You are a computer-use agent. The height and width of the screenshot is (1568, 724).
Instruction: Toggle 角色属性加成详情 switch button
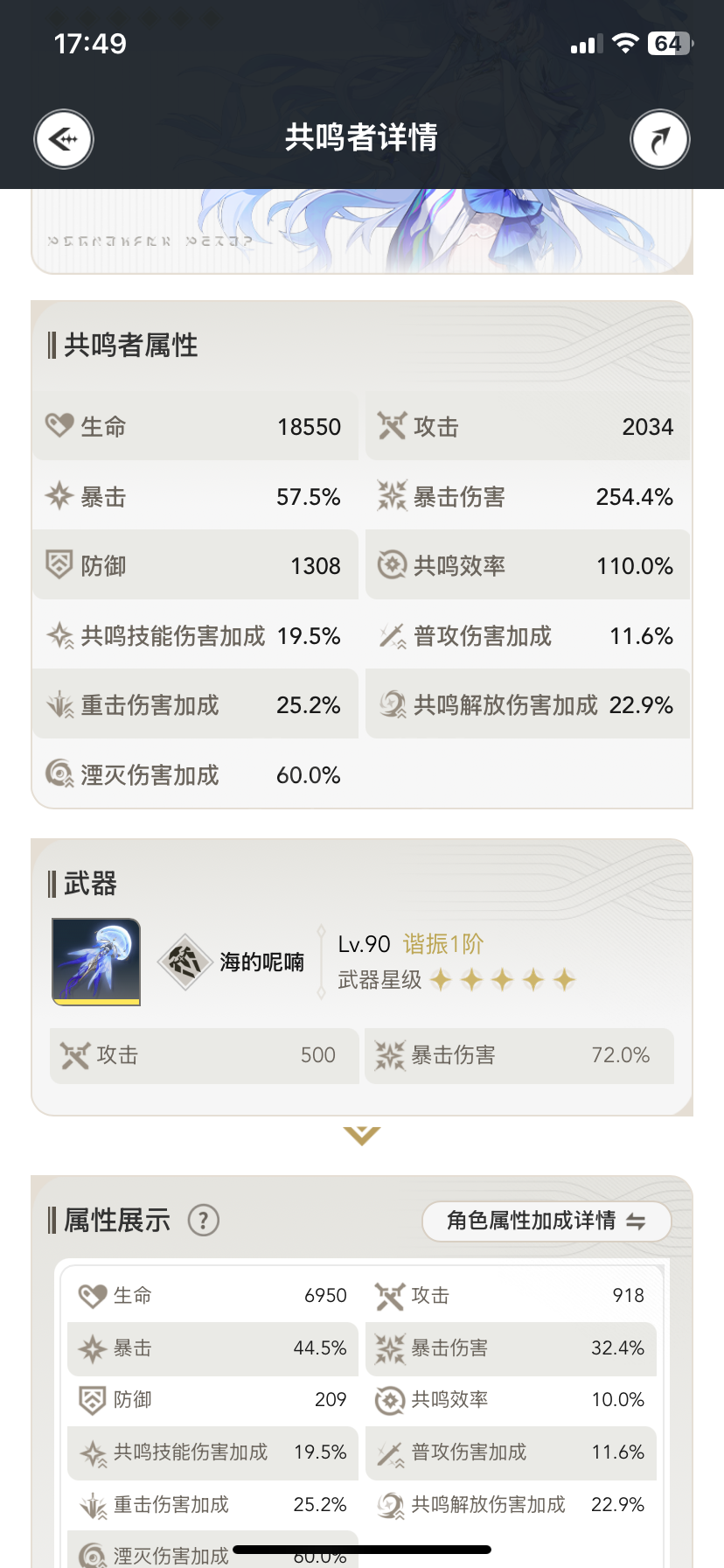(546, 1221)
